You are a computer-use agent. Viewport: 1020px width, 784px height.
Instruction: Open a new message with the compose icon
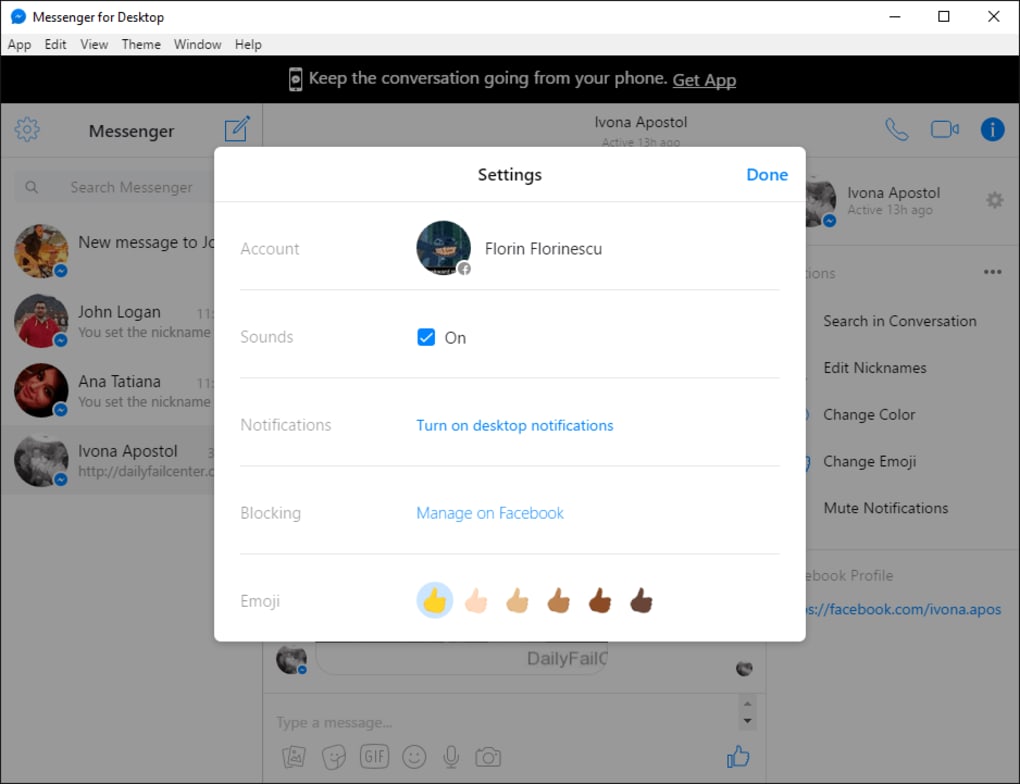(237, 129)
